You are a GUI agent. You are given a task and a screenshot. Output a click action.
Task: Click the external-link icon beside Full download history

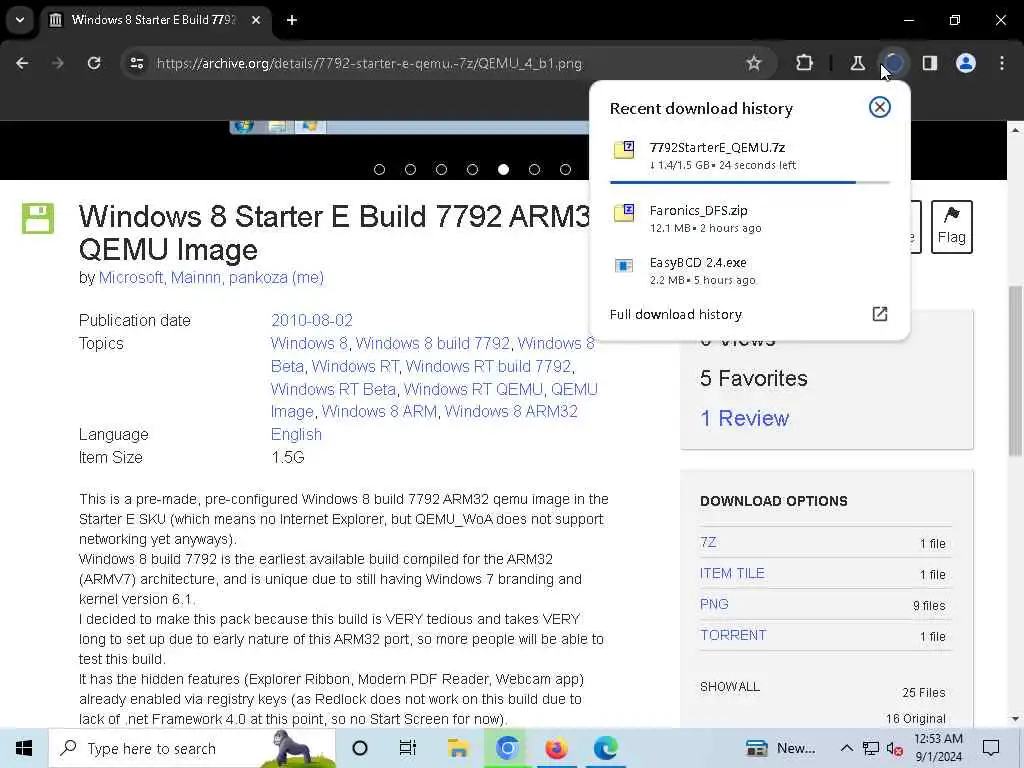(x=880, y=314)
